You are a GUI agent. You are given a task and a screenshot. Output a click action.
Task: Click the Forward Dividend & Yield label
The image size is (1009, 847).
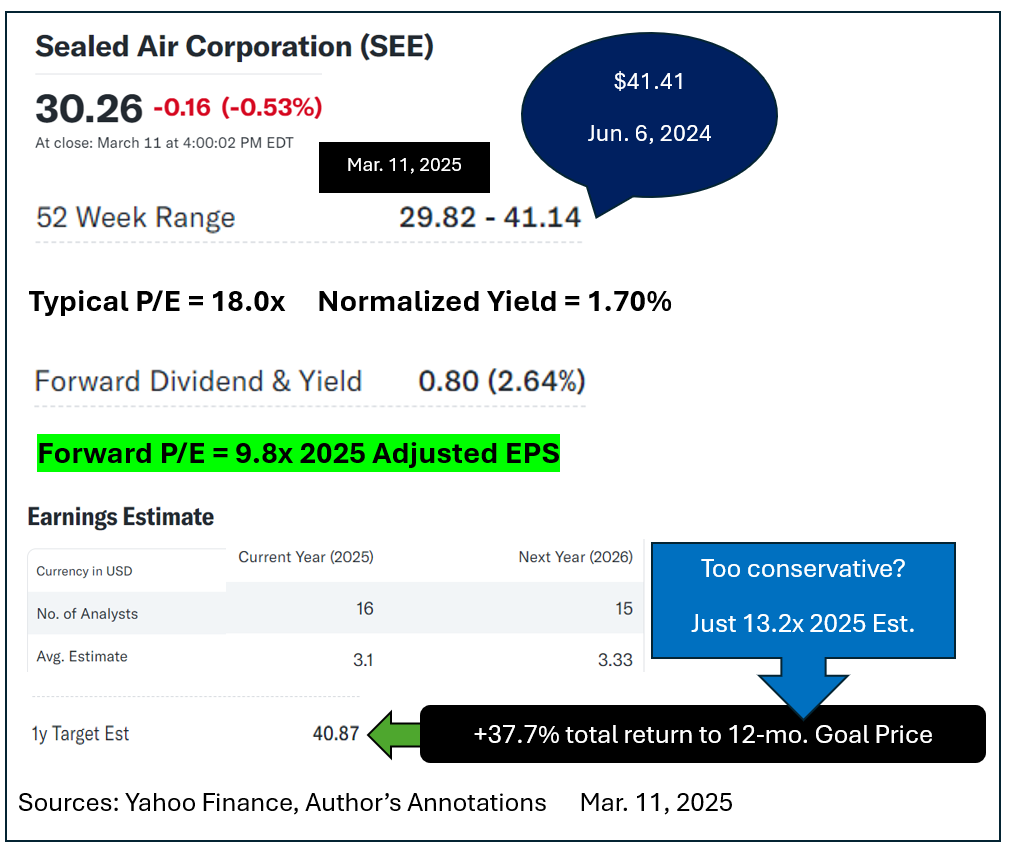tap(198, 381)
